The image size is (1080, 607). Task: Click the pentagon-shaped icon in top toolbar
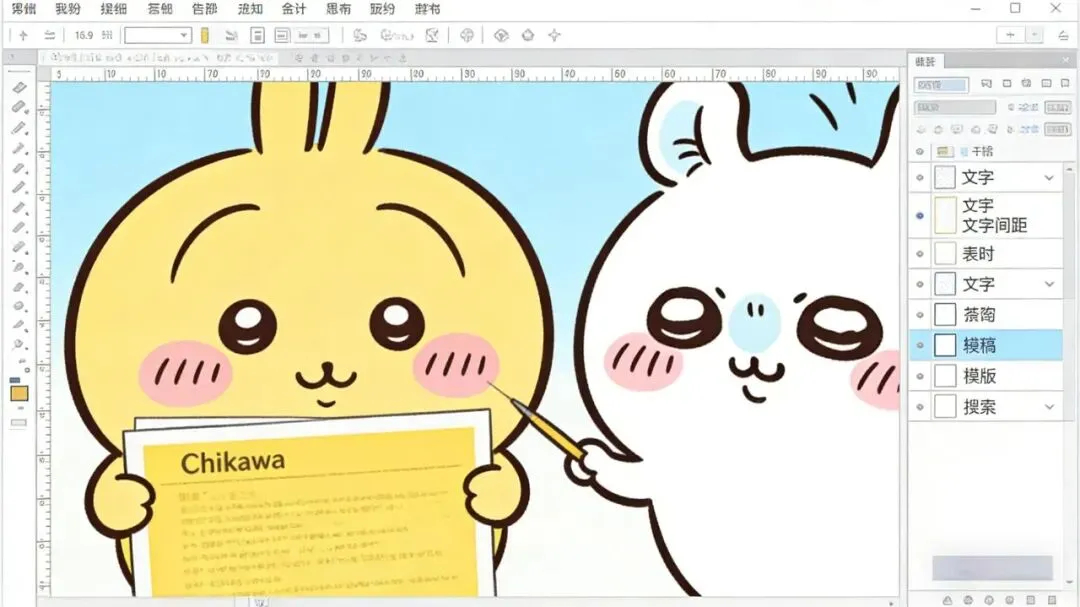(528, 35)
